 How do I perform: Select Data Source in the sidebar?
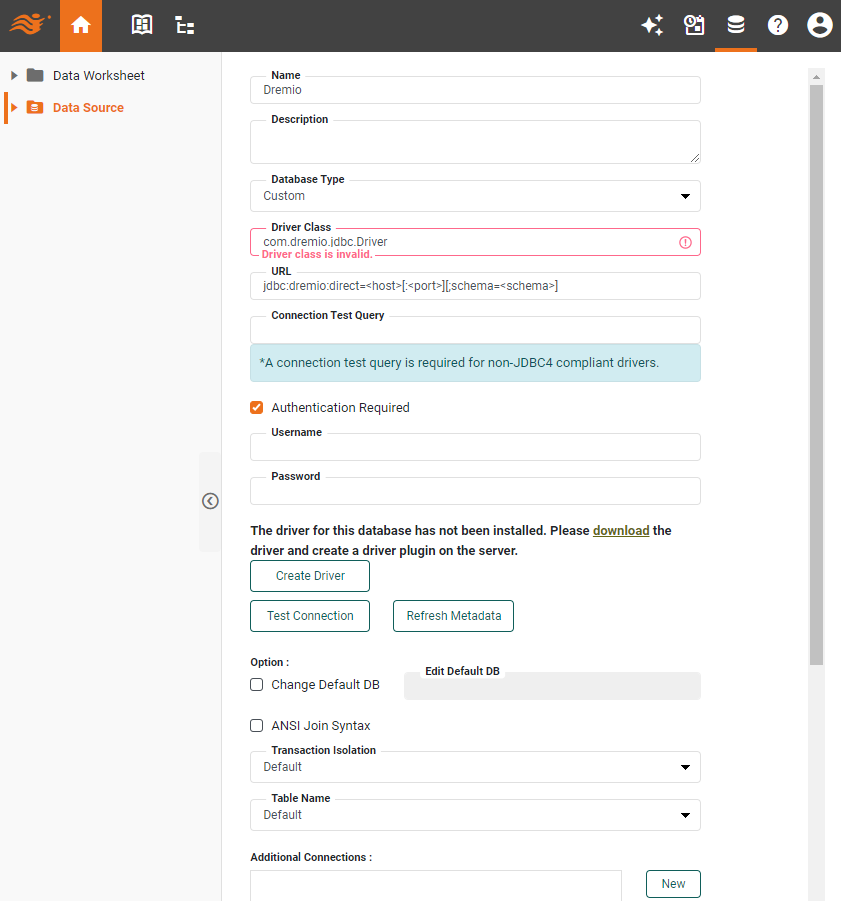tap(88, 107)
